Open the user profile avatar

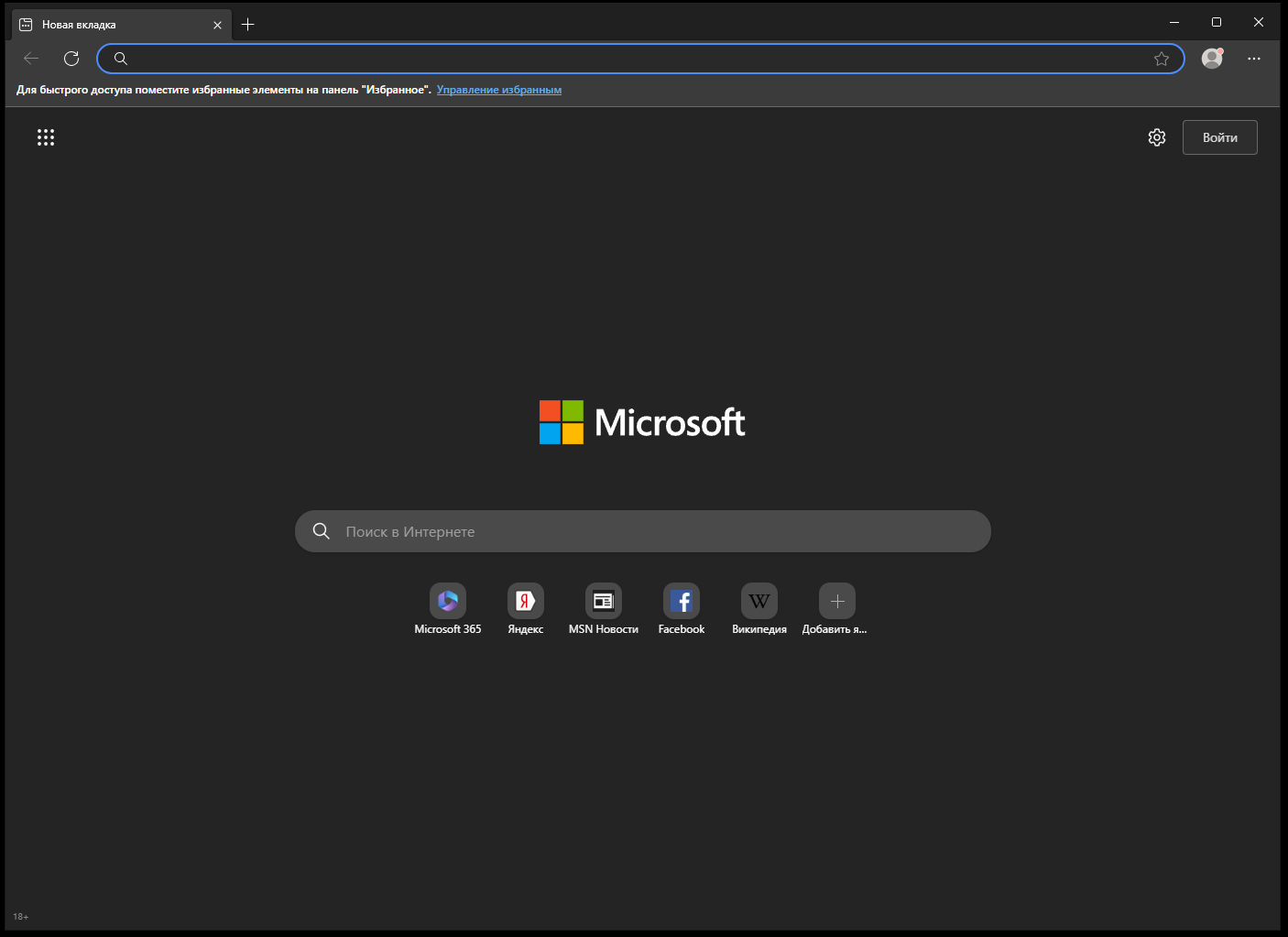tap(1212, 59)
